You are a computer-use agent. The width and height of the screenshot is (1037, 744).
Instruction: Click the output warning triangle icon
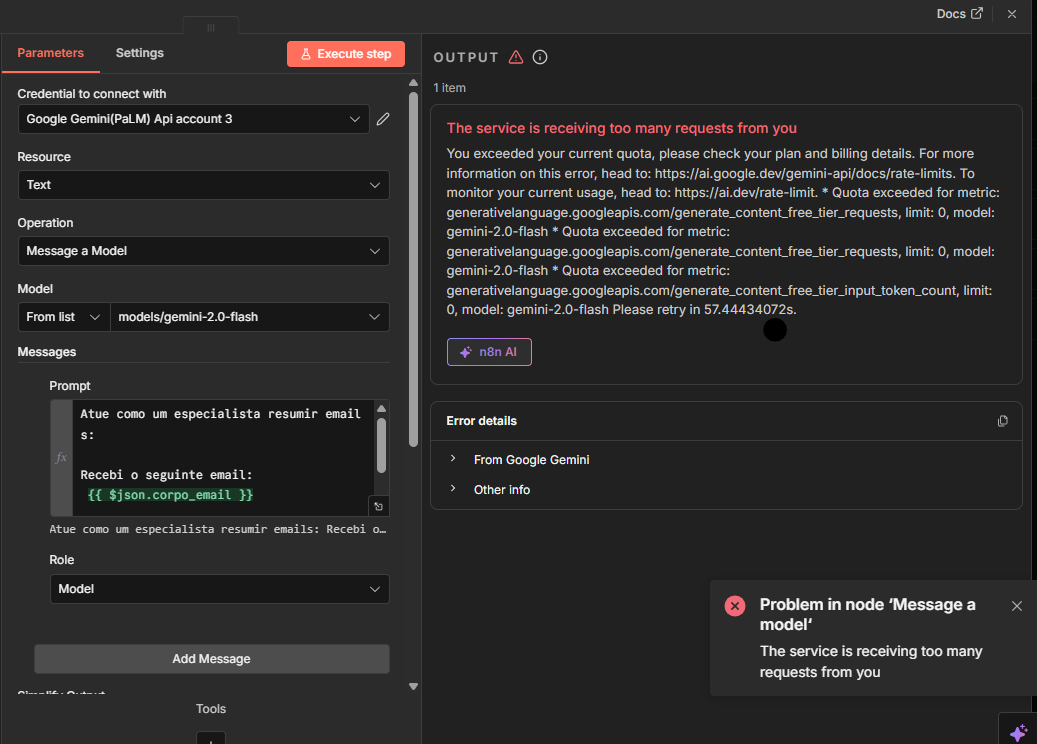point(516,58)
